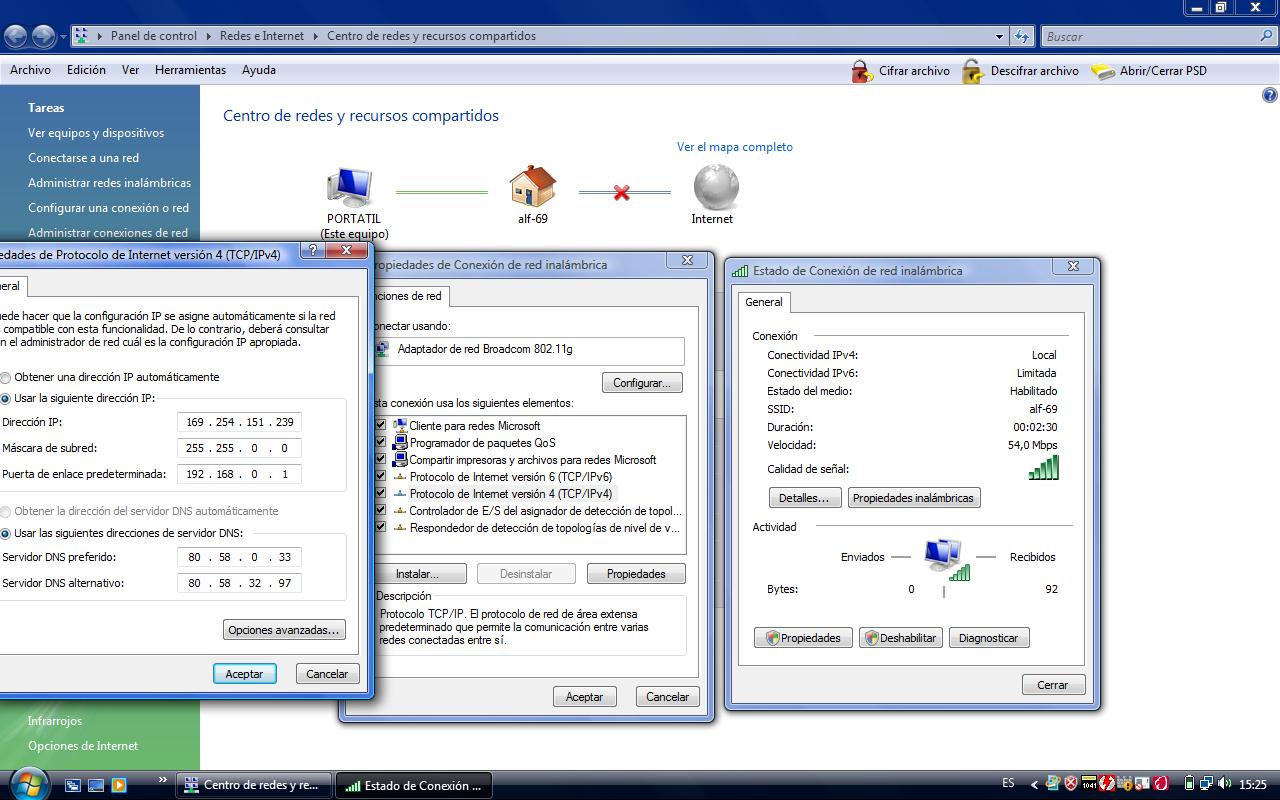Expand the quick launch overflow chevron
This screenshot has height=800, width=1280.
tap(163, 780)
